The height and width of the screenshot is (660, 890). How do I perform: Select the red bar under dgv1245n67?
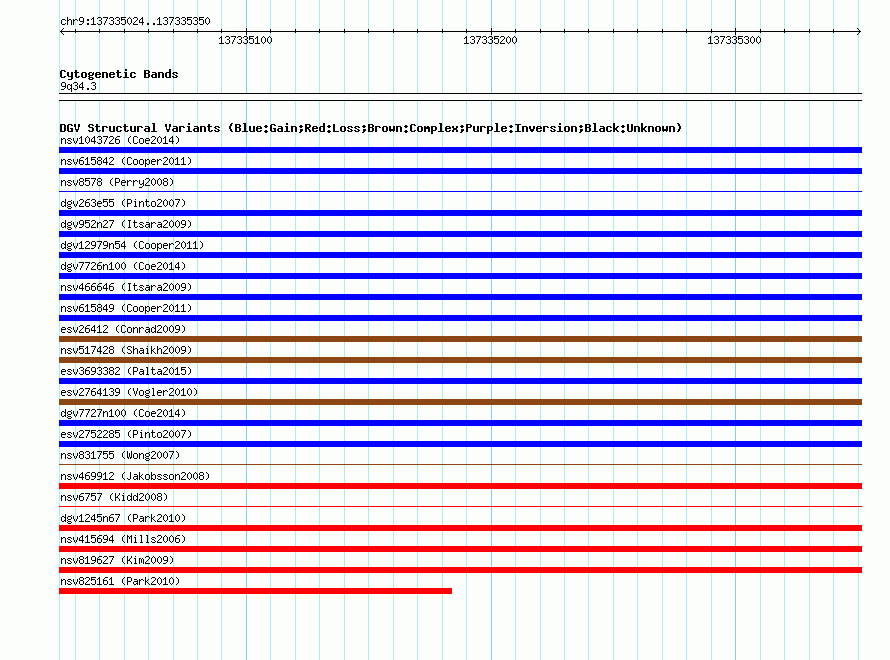point(460,528)
